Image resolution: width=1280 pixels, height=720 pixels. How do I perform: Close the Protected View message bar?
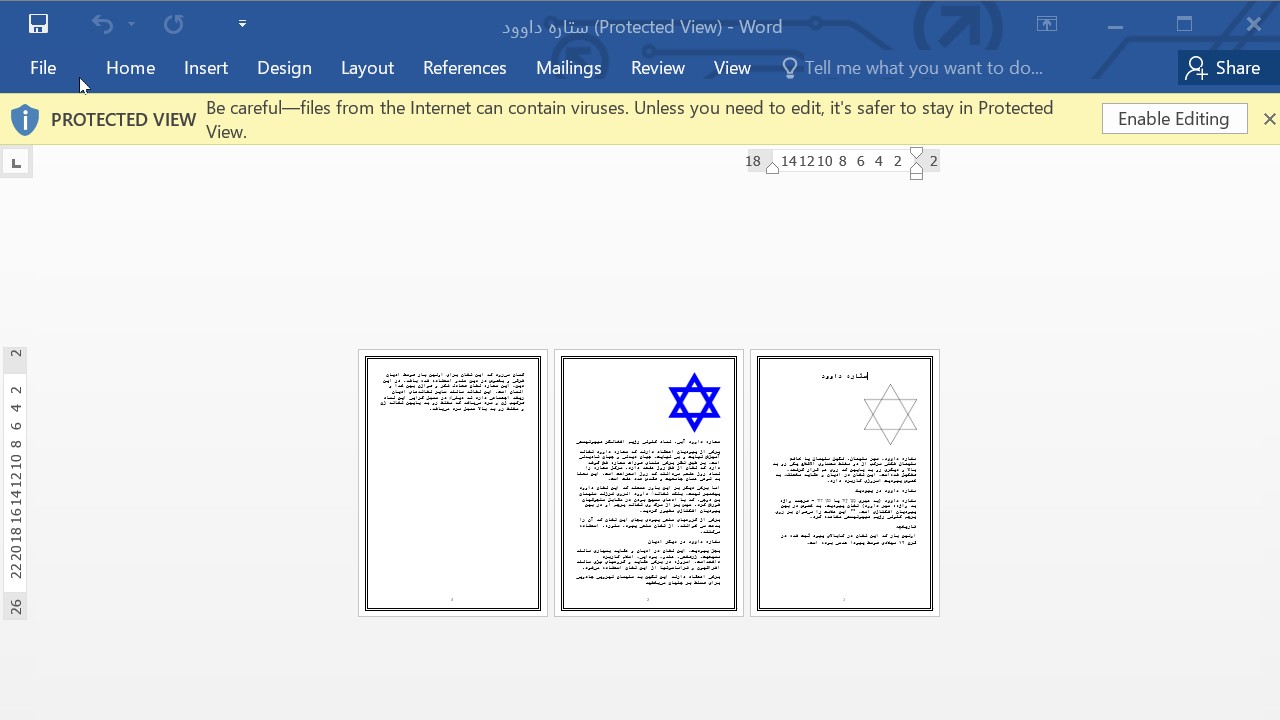[1269, 119]
